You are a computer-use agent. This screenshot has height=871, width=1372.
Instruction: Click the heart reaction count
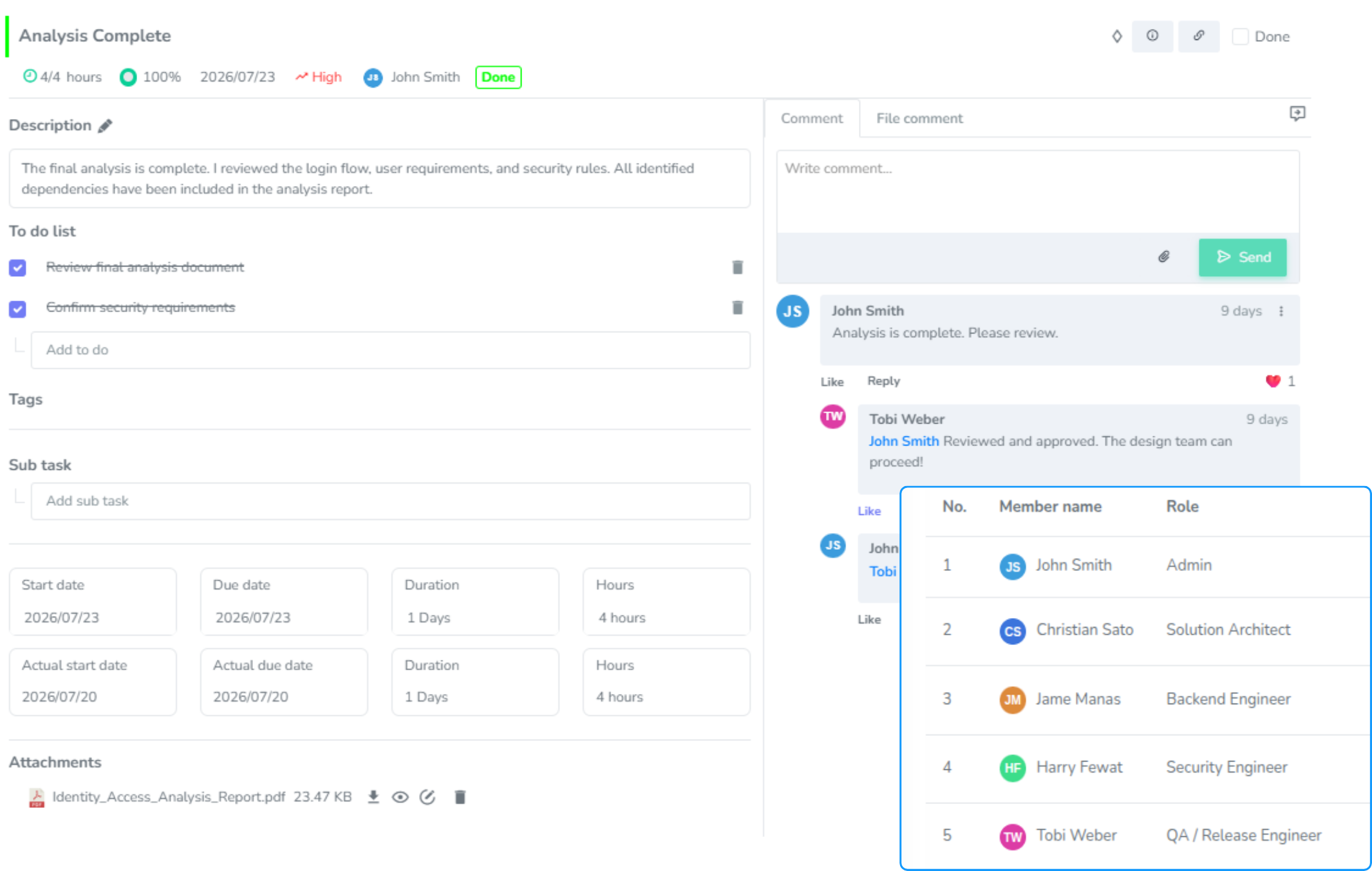(1280, 381)
